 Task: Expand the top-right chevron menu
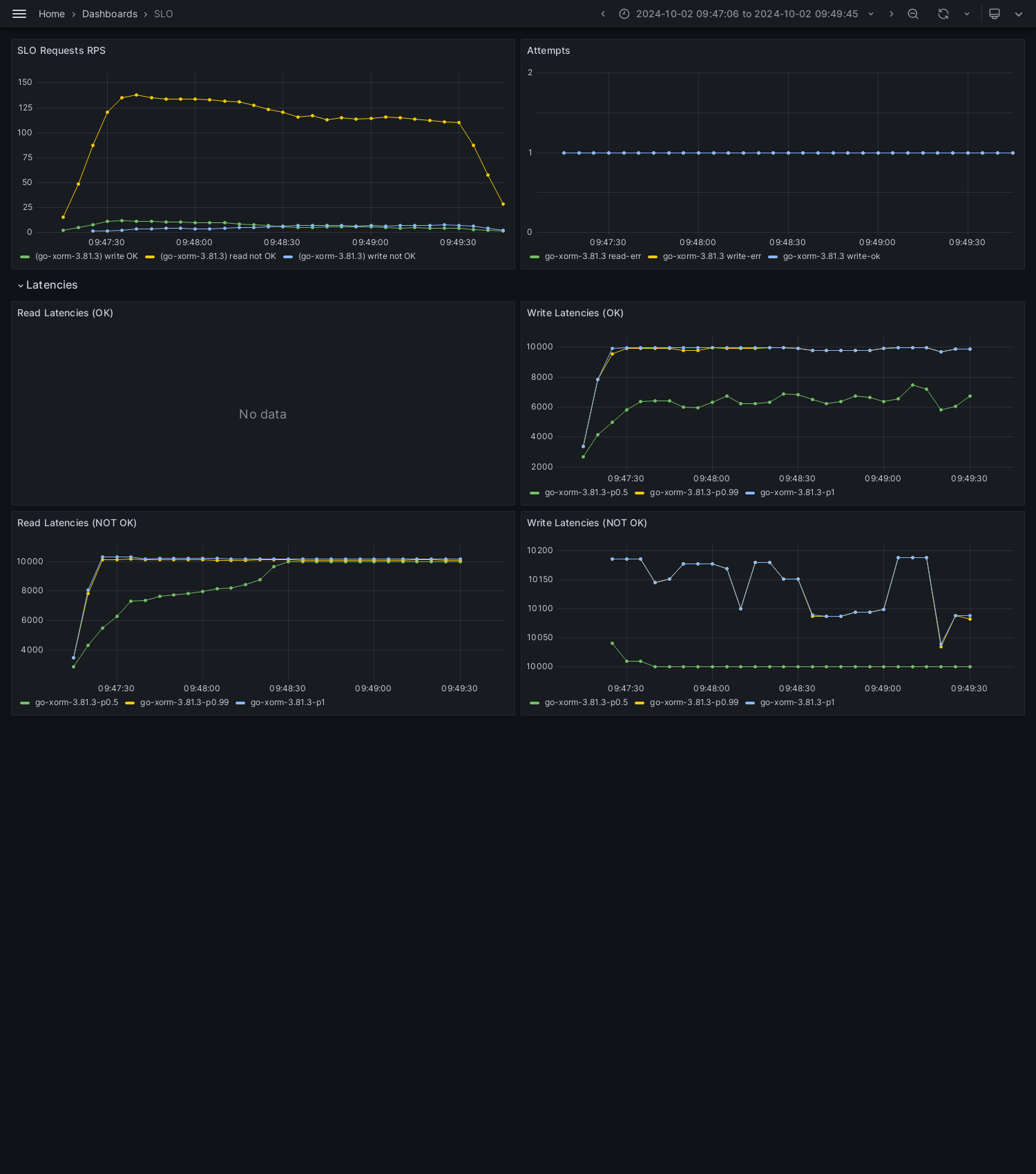1019,14
